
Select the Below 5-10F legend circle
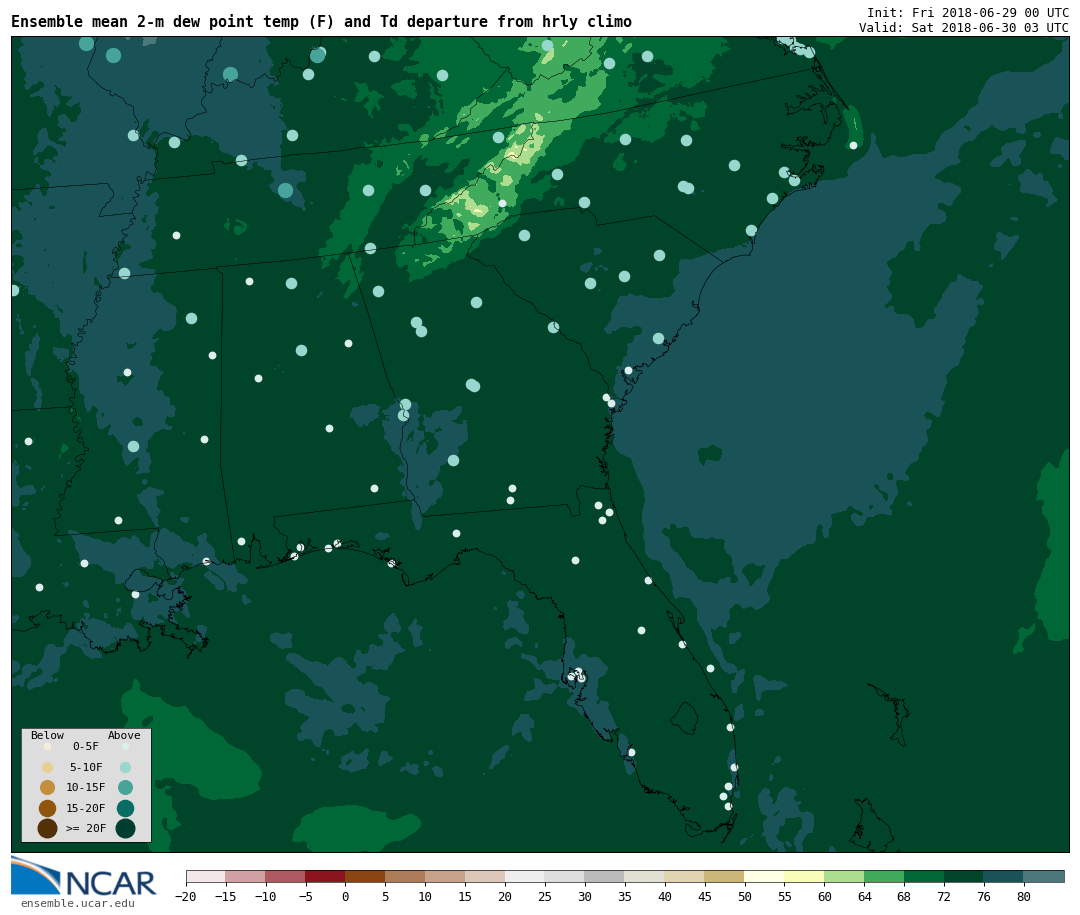[x=48, y=767]
